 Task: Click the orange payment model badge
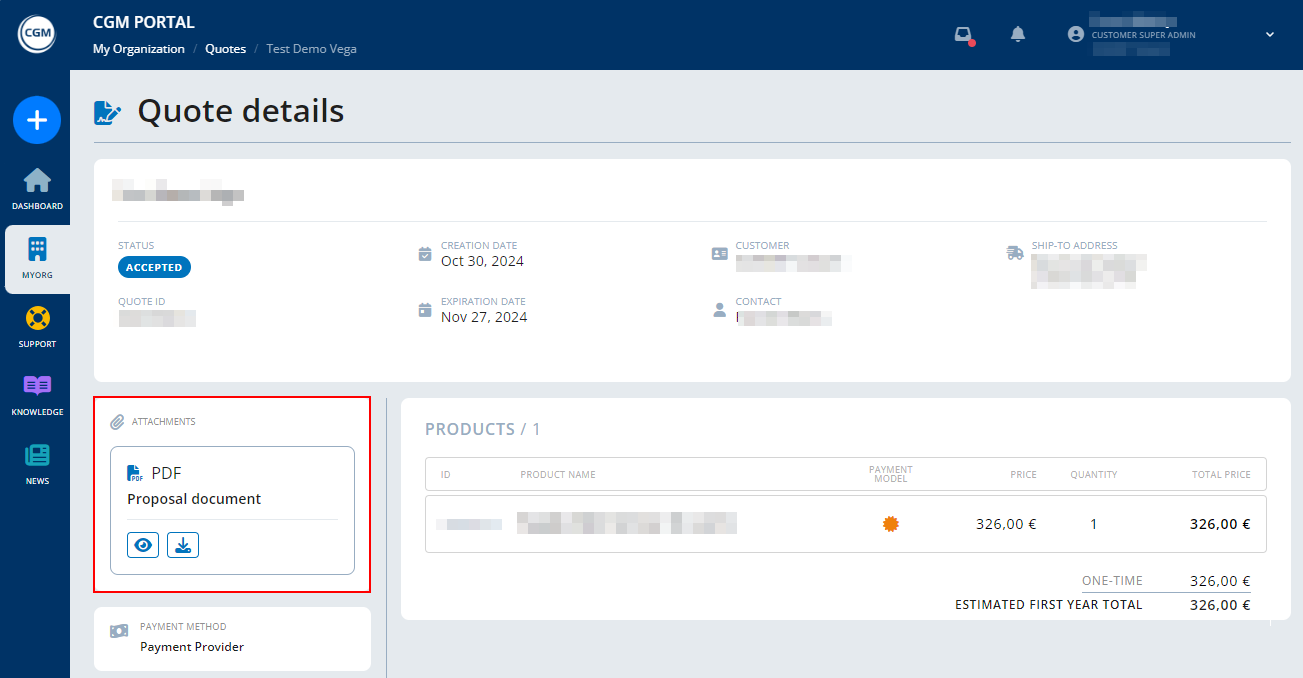[x=891, y=524]
